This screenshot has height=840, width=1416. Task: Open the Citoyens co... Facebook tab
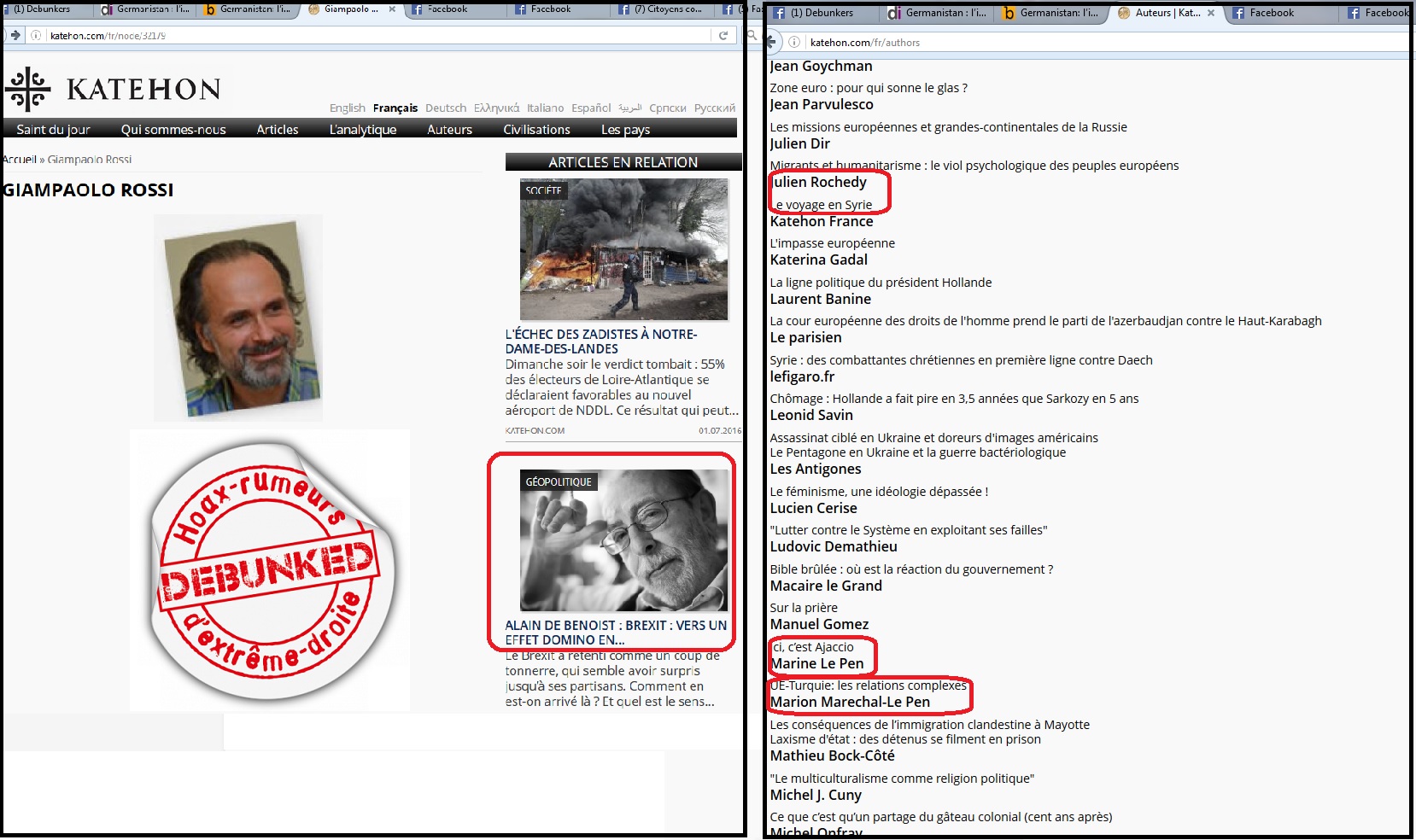point(664,9)
